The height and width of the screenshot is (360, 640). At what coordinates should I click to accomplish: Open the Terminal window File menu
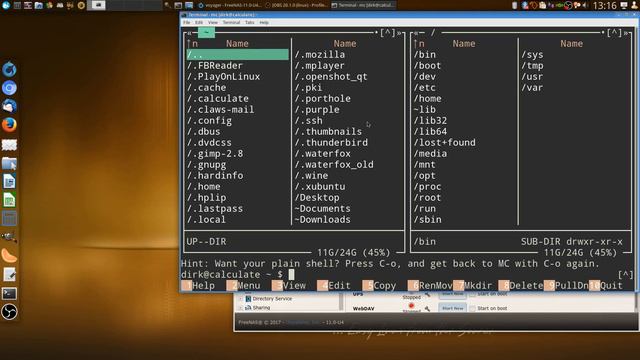(x=187, y=22)
